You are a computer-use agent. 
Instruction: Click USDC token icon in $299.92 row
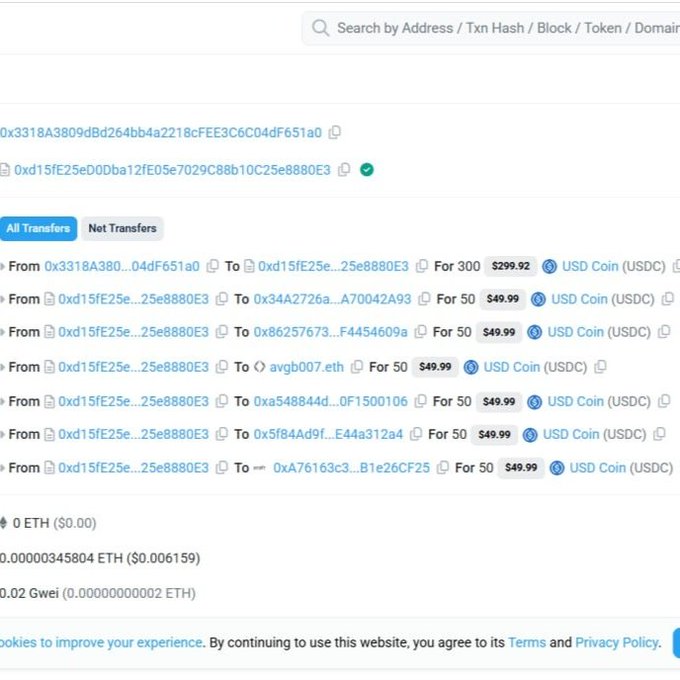coord(549,266)
